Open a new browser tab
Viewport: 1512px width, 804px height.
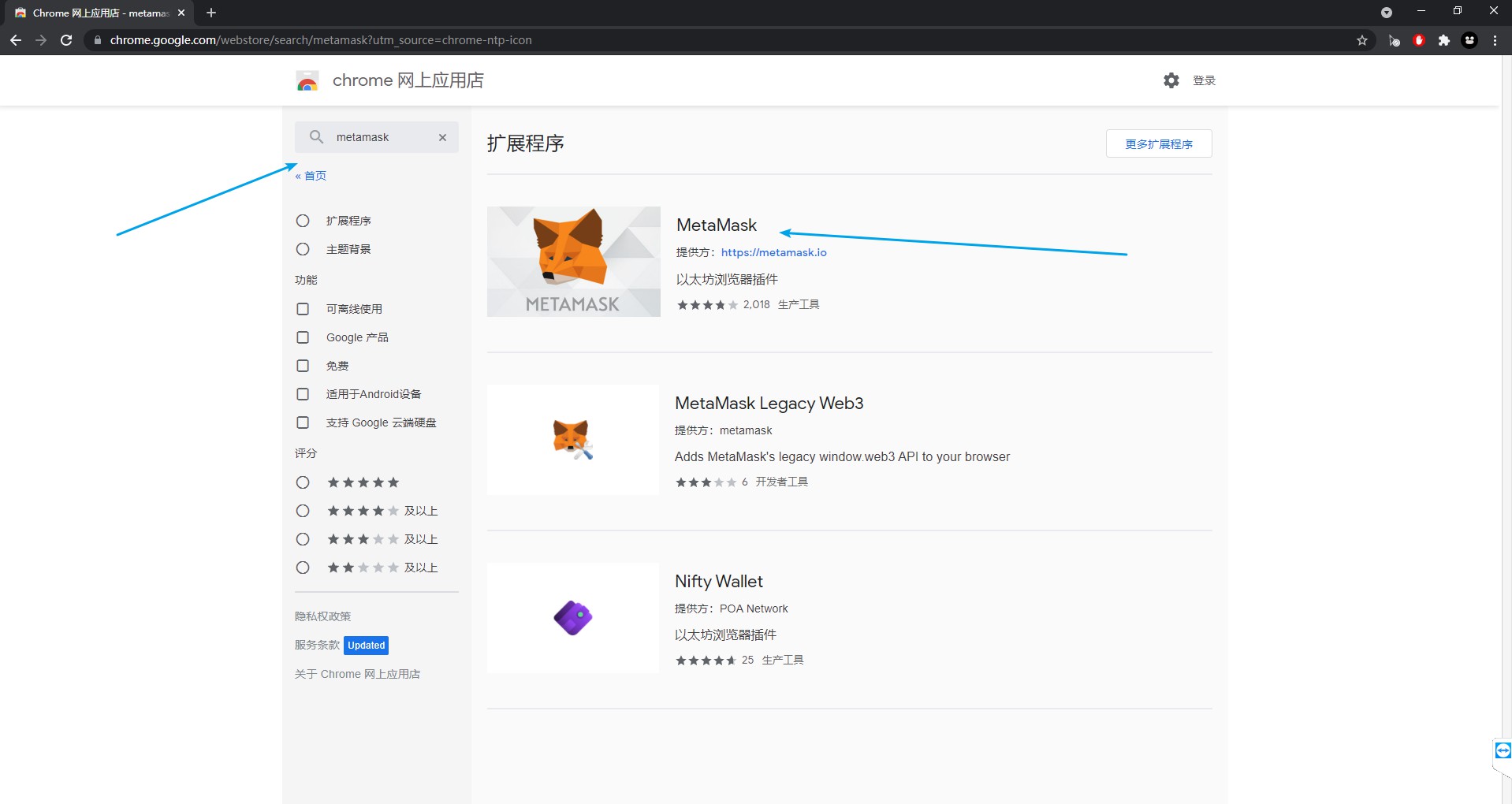pyautogui.click(x=211, y=13)
